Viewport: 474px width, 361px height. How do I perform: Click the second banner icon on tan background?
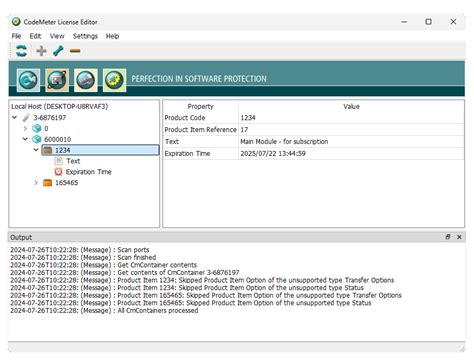(x=57, y=80)
